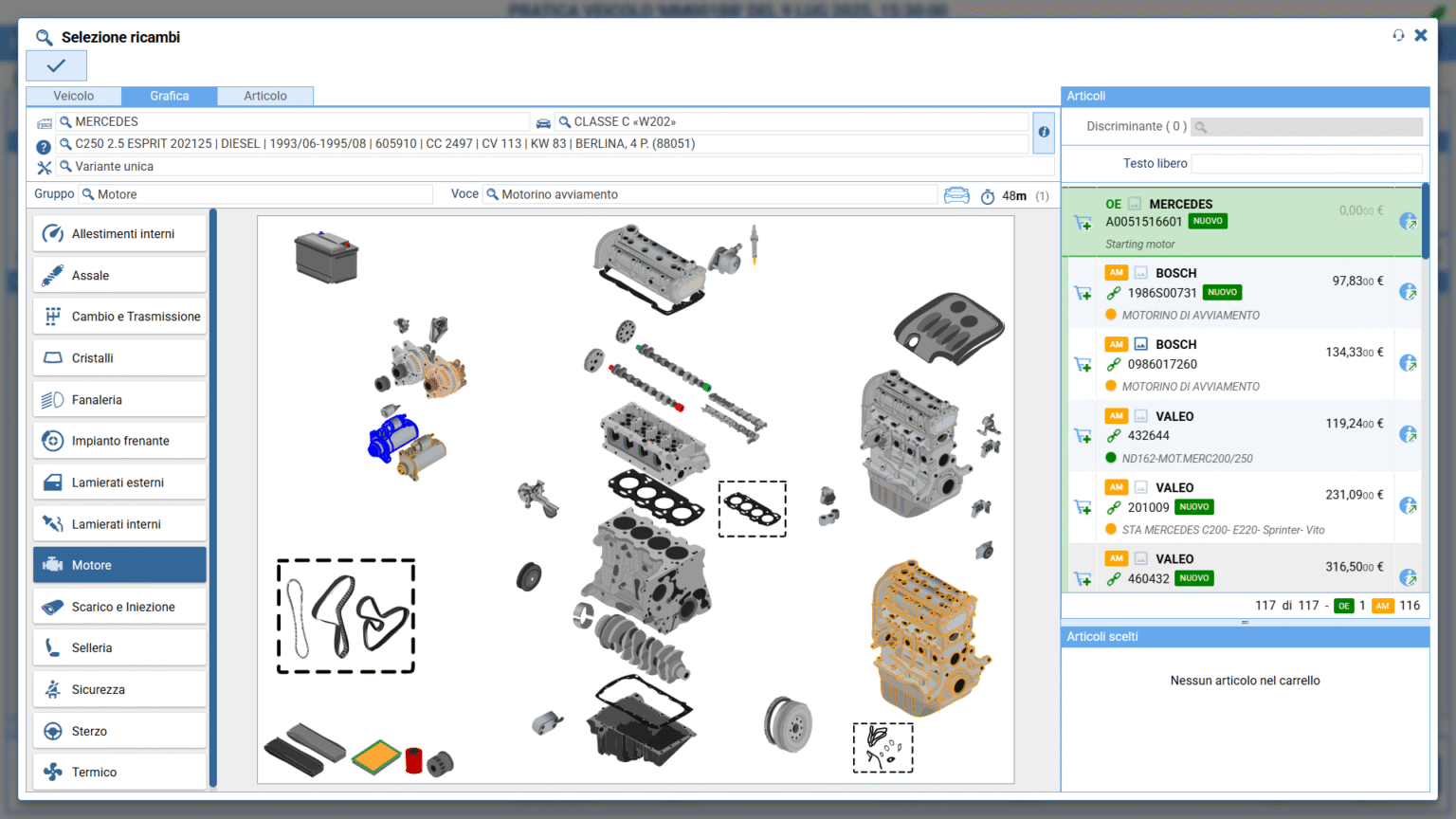Toggle the AM filter badge in counter
This screenshot has height=819, width=1456.
(1382, 606)
